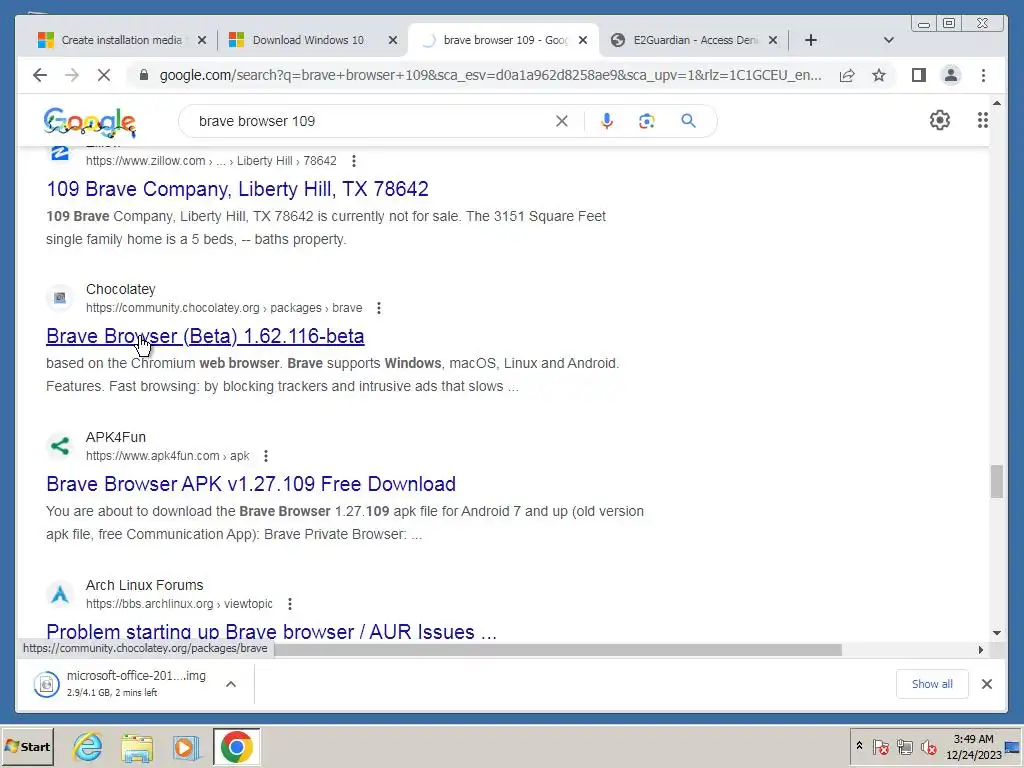
Task: Open Windows Media Player in taskbar
Action: pos(186,747)
